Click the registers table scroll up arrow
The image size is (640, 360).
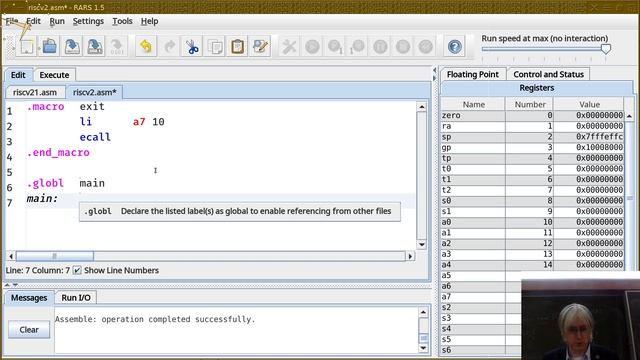(629, 116)
